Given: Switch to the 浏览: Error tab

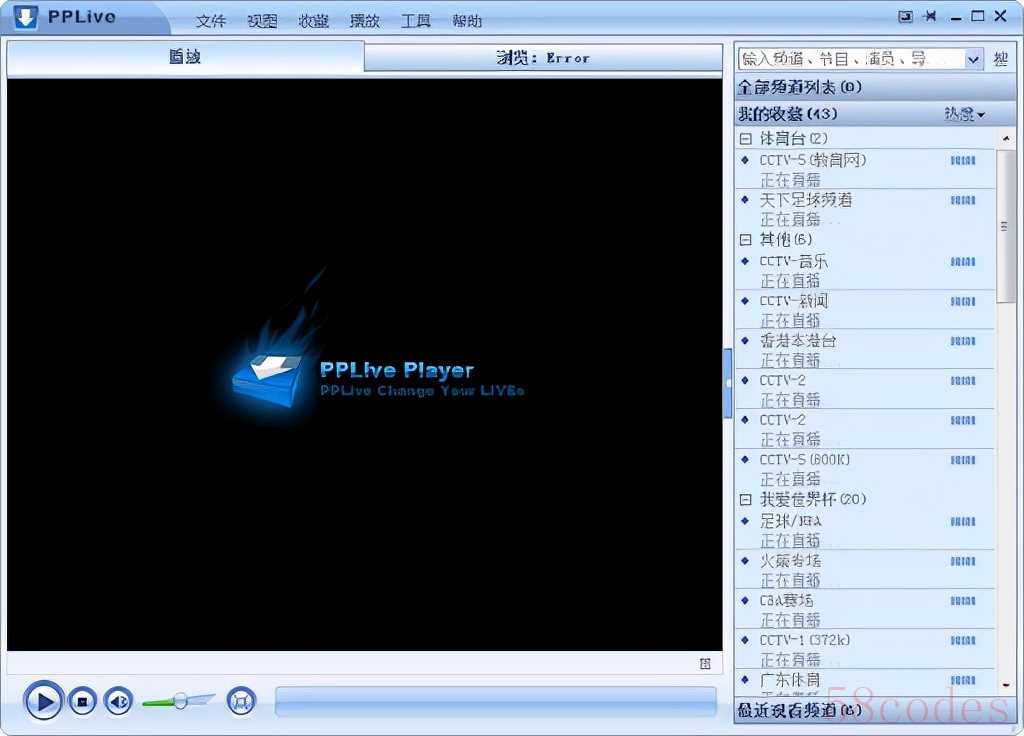Looking at the screenshot, I should (543, 58).
